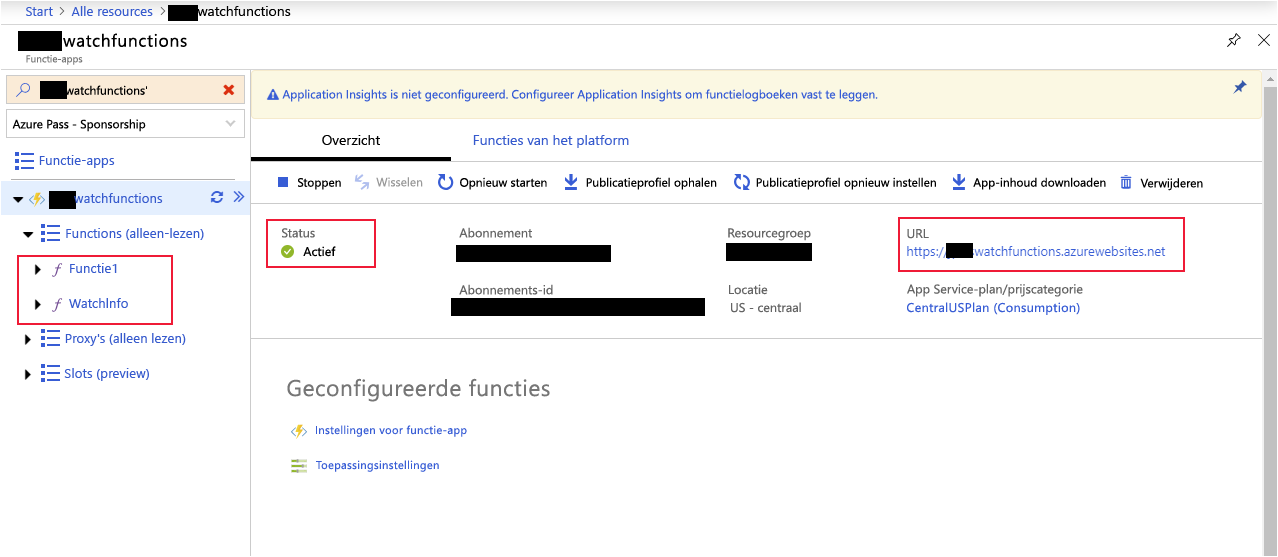
Task: Click the Stoppen stop button
Action: [309, 183]
